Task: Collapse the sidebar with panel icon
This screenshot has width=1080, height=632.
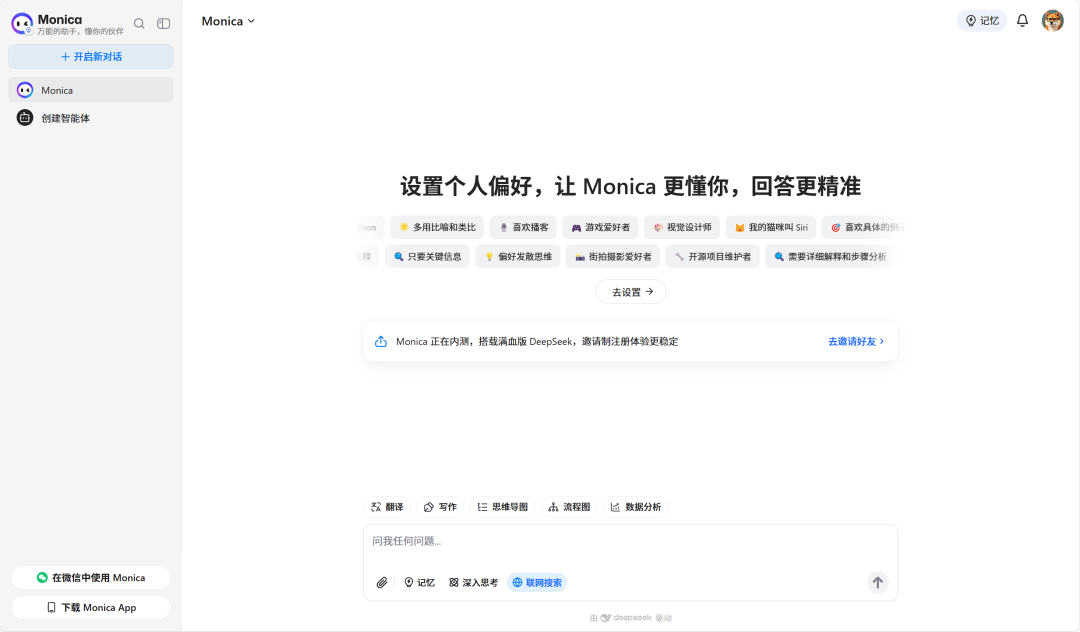Action: point(163,23)
